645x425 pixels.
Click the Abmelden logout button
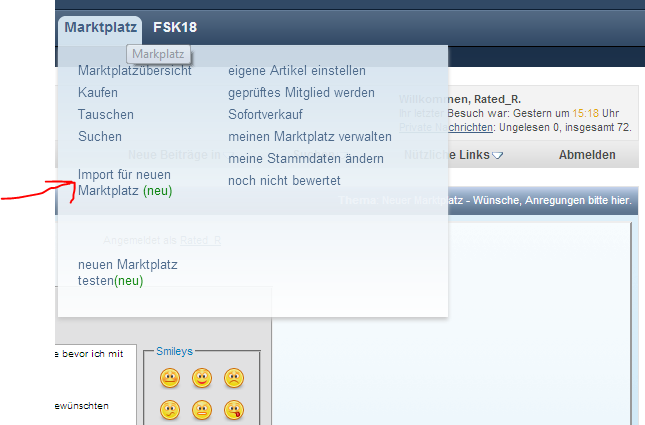[x=587, y=155]
